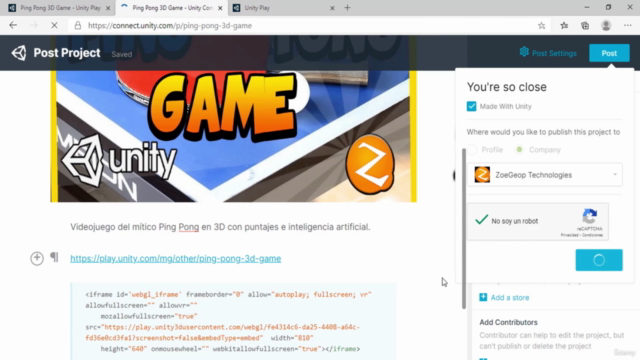The image size is (640, 360).
Task: Click the Add Contributors heading
Action: tap(508, 322)
